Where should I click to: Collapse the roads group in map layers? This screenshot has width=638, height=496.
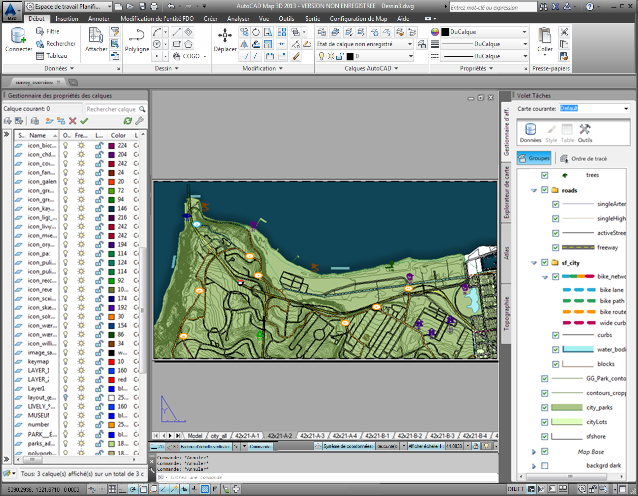[x=536, y=189]
